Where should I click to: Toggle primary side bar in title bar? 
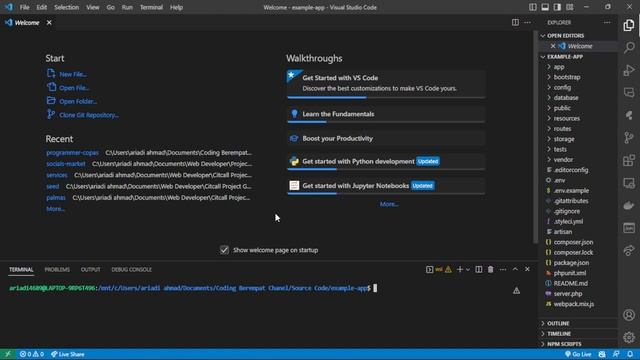[533, 7]
